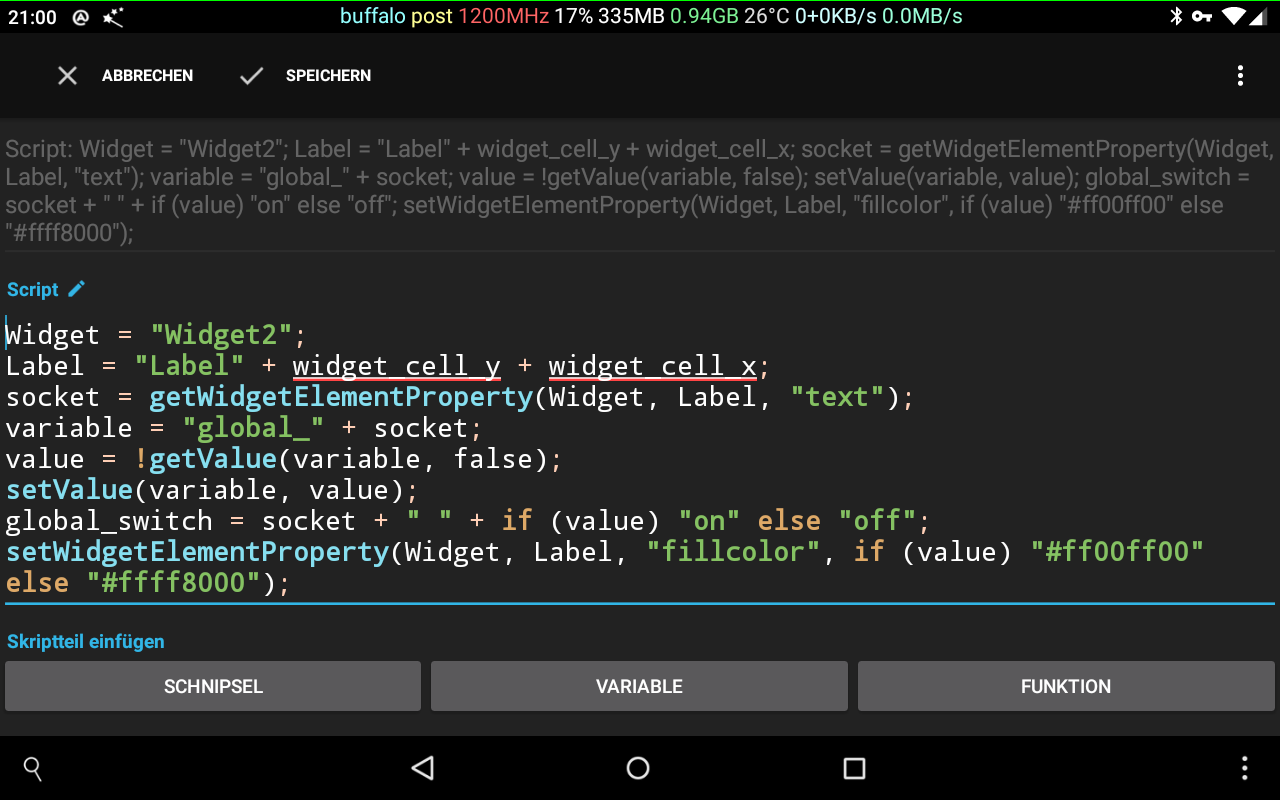1280x800 pixels.
Task: Tap the checkmark save icon
Action: point(252,76)
